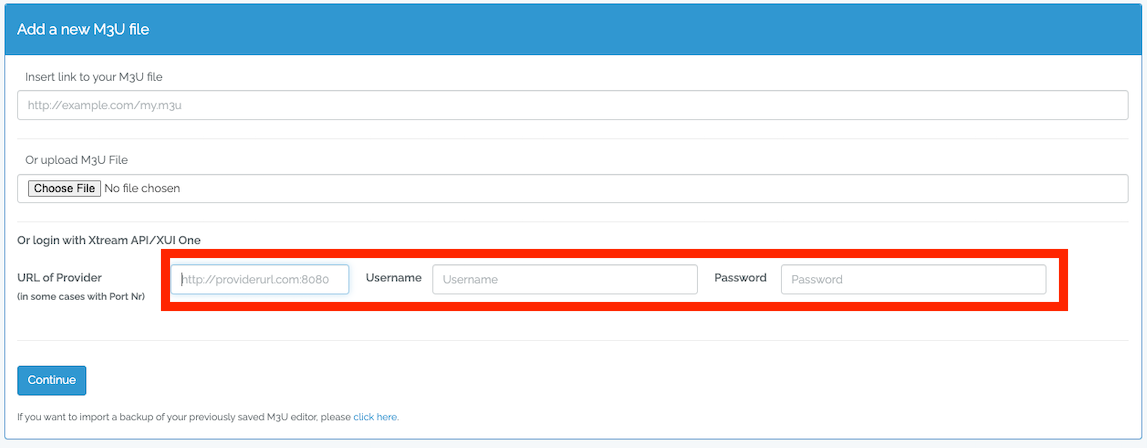Click the Username input field
Image resolution: width=1147 pixels, height=448 pixels.
point(565,279)
